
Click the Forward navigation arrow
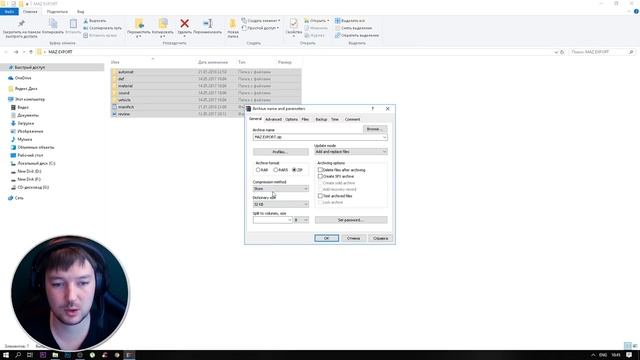tap(16, 52)
